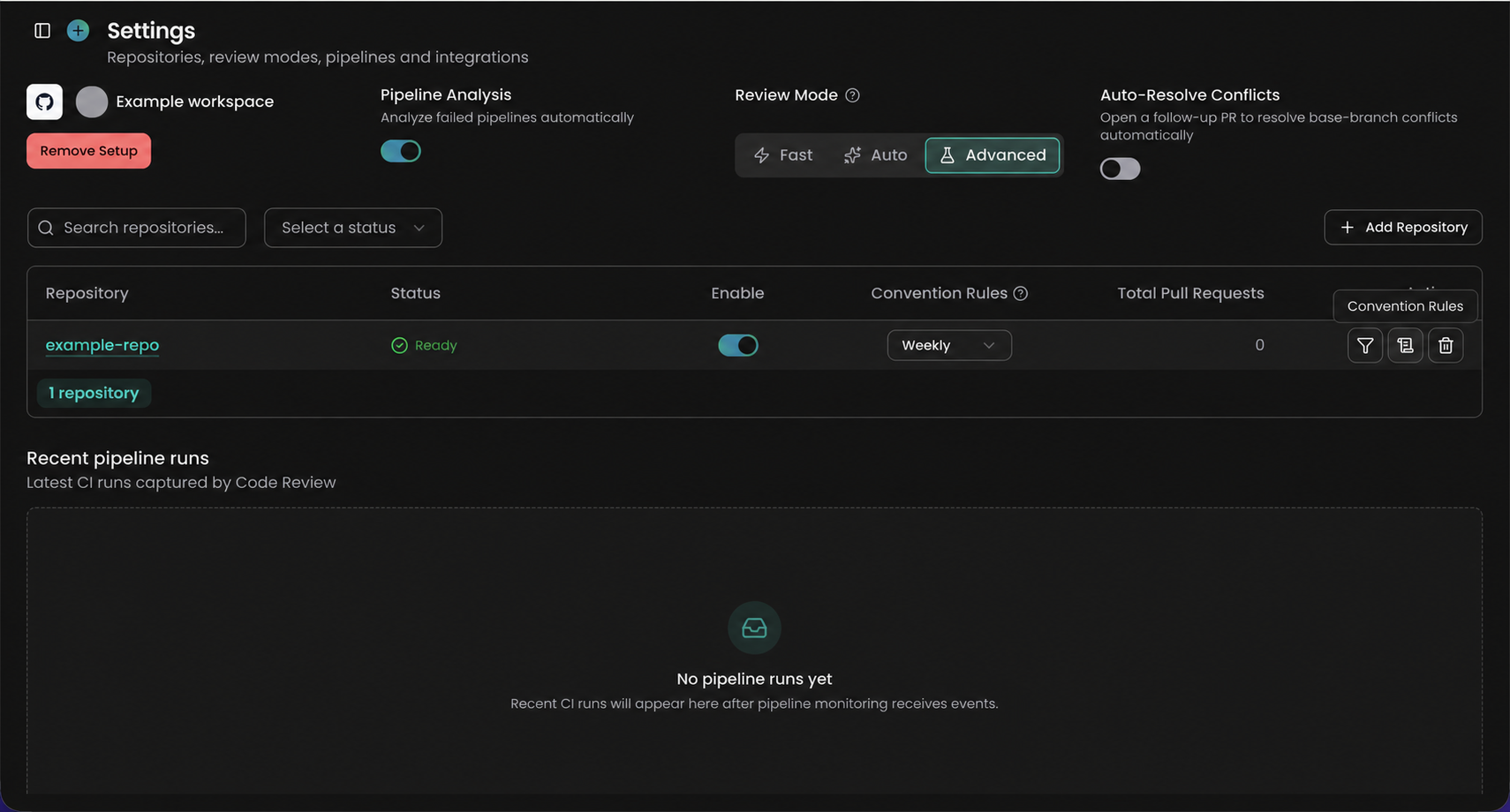Viewport: 1510px width, 812px height.
Task: Select Auto review mode
Action: (x=875, y=155)
